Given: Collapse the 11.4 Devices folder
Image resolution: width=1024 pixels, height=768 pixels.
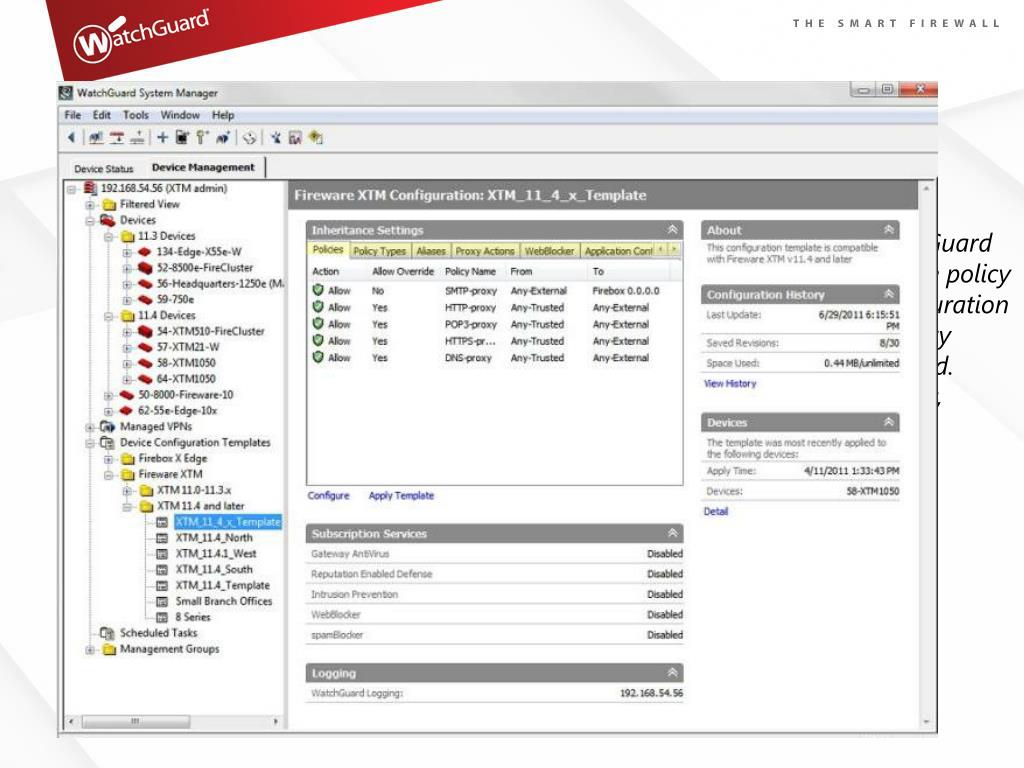Looking at the screenshot, I should (109, 316).
